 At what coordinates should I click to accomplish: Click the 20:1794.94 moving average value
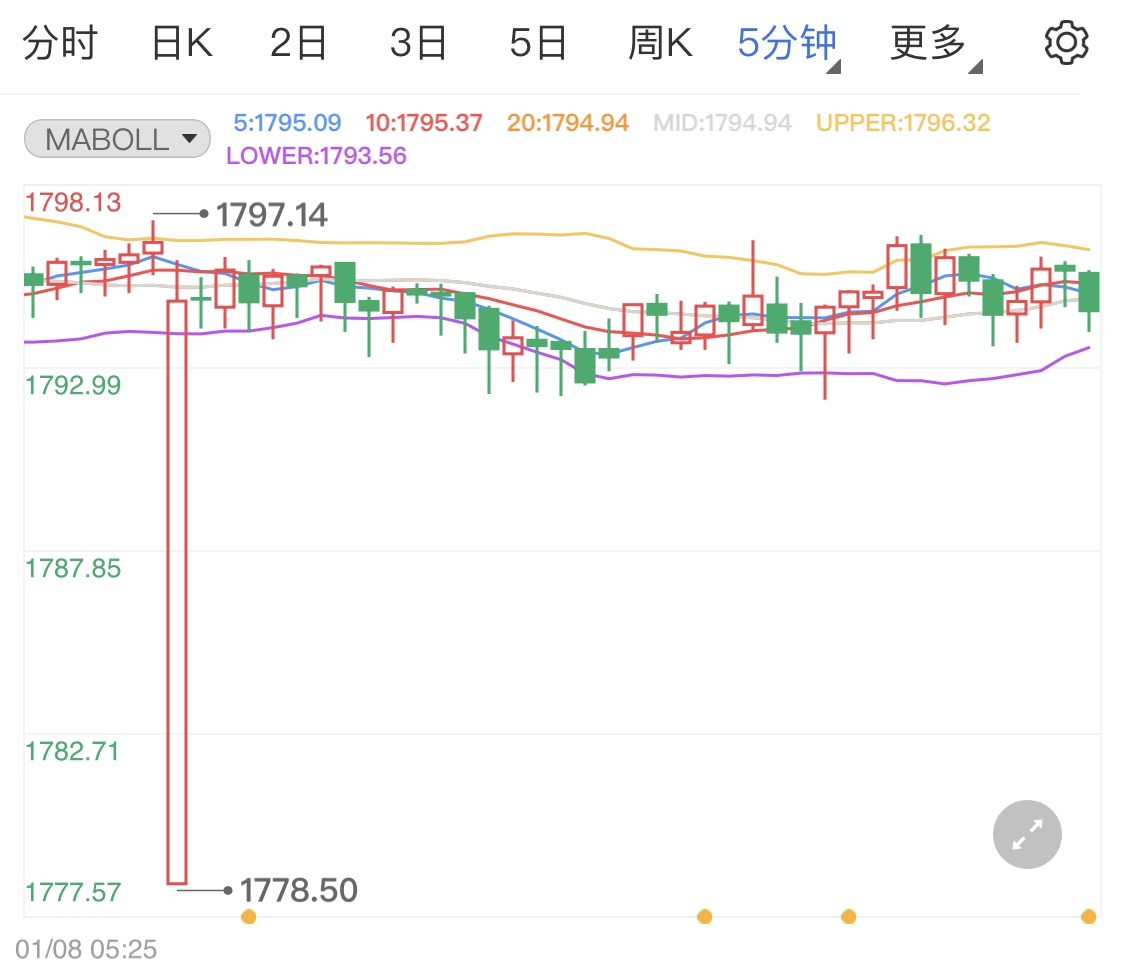568,123
